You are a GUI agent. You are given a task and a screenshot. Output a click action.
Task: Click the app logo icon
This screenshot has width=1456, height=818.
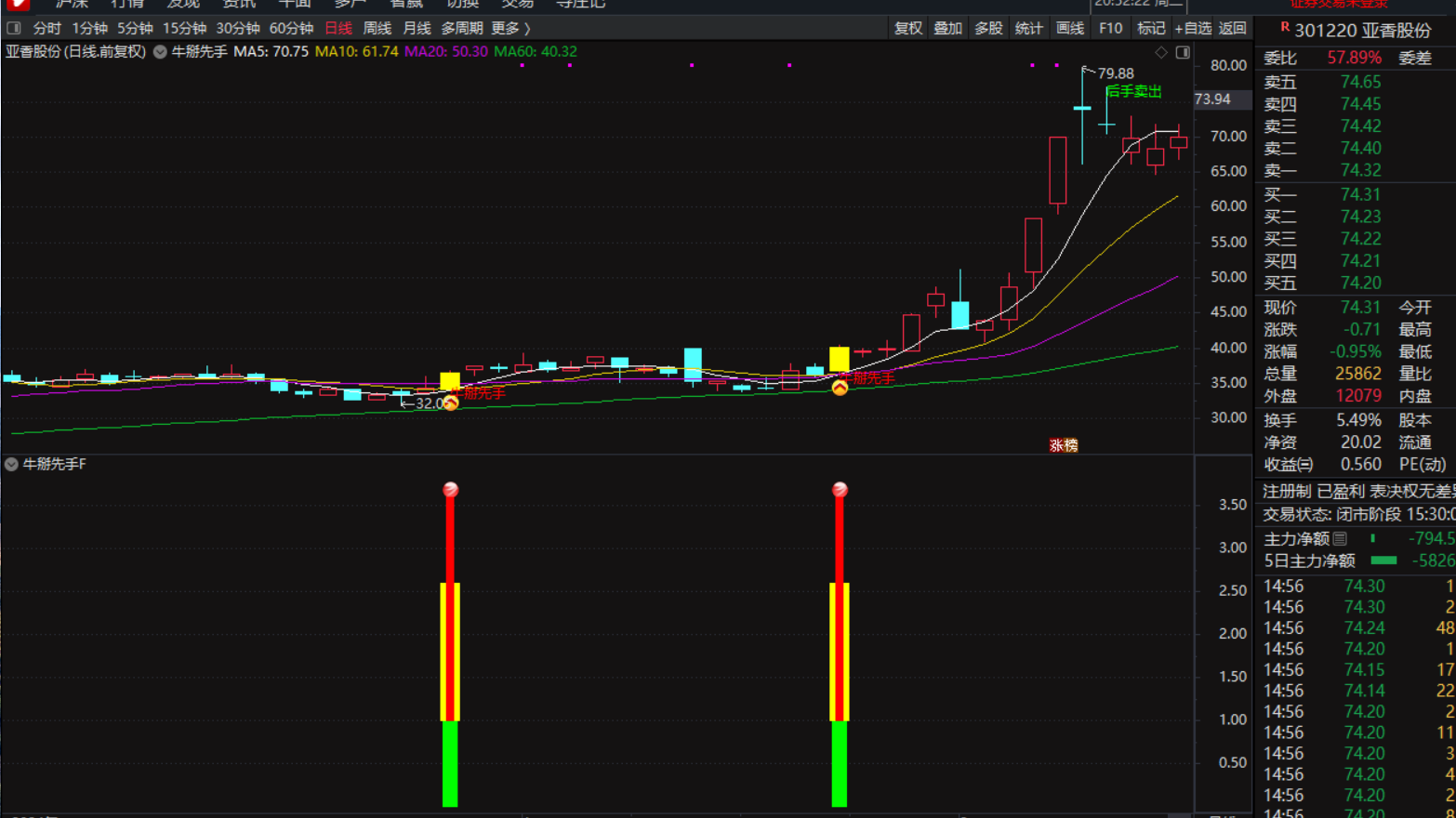(x=17, y=4)
